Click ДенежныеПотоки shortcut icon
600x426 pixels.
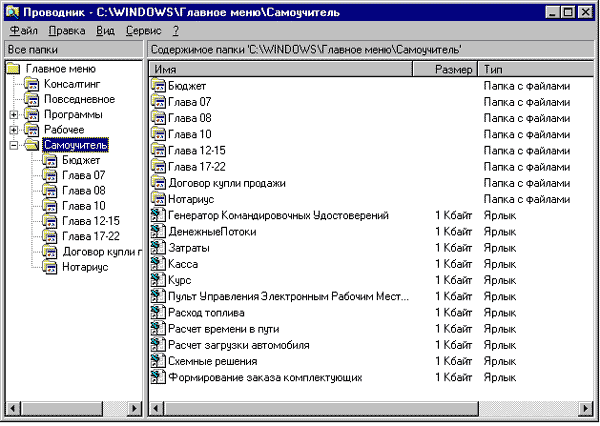tap(158, 231)
